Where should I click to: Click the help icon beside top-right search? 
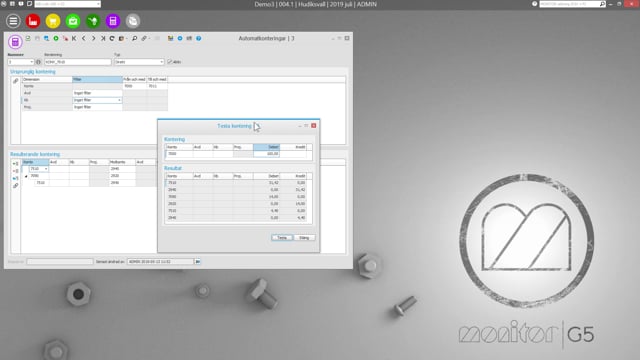535,4
